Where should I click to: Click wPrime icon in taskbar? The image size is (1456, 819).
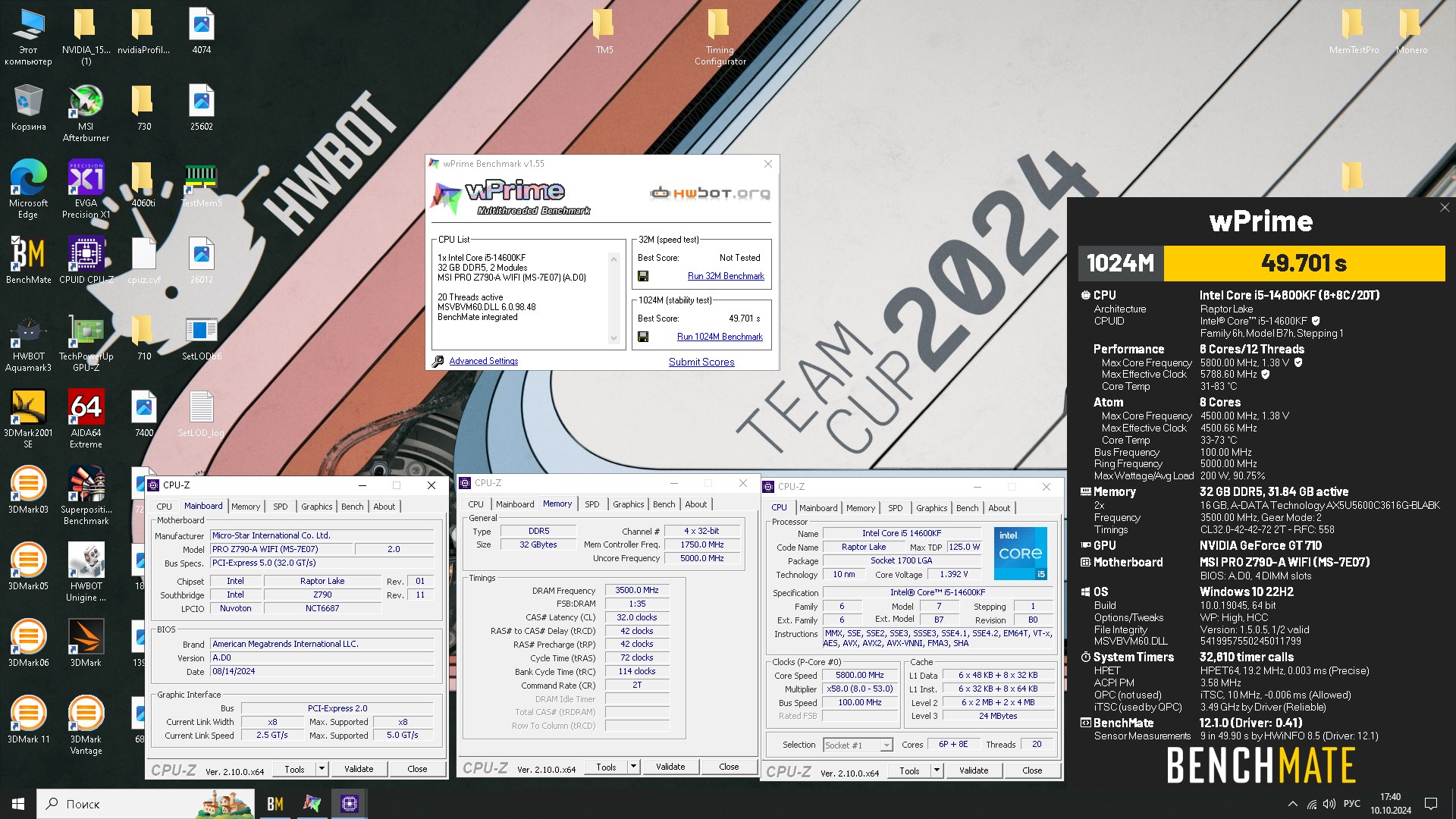point(312,804)
